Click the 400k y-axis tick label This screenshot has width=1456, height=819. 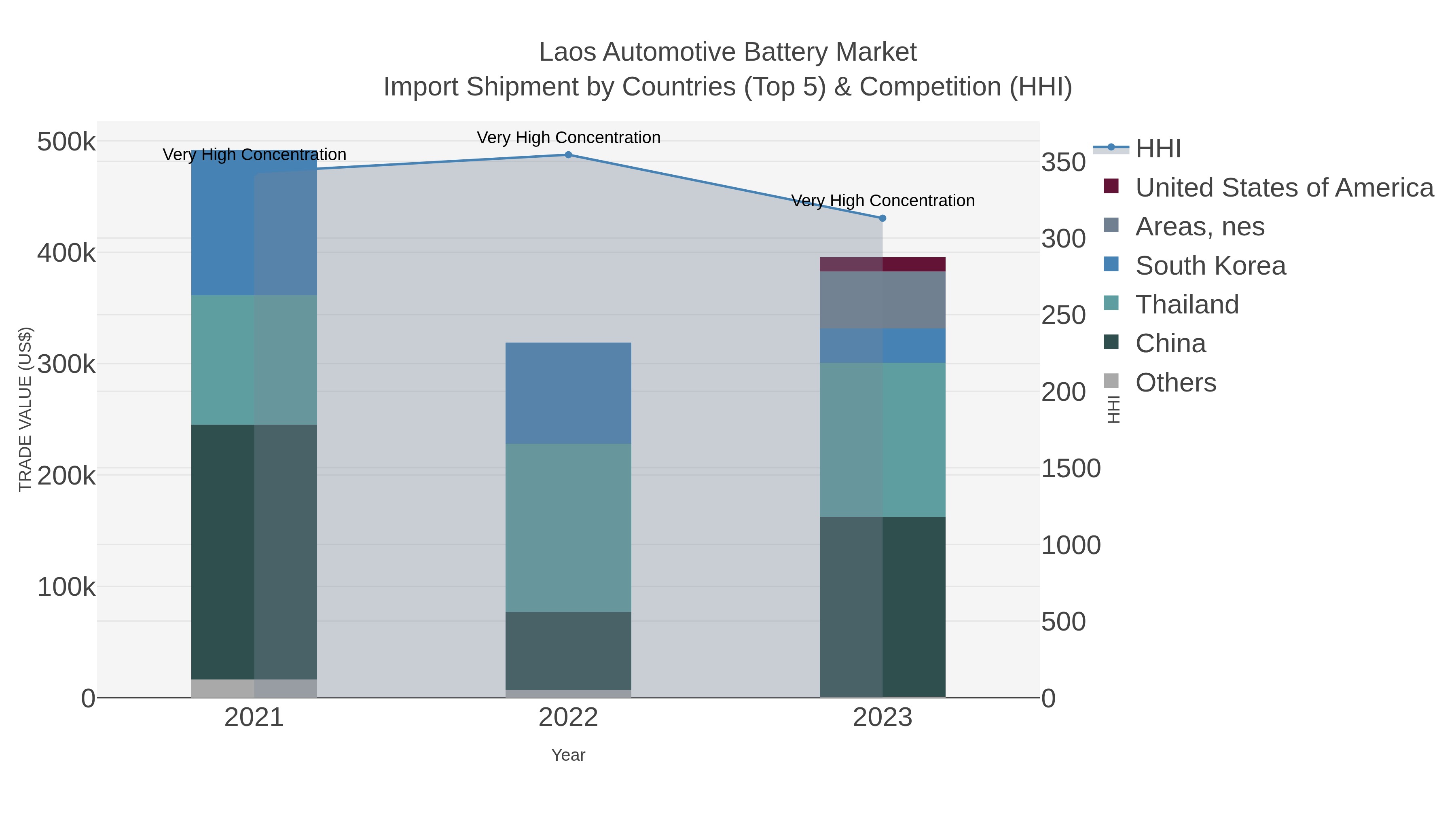point(67,253)
